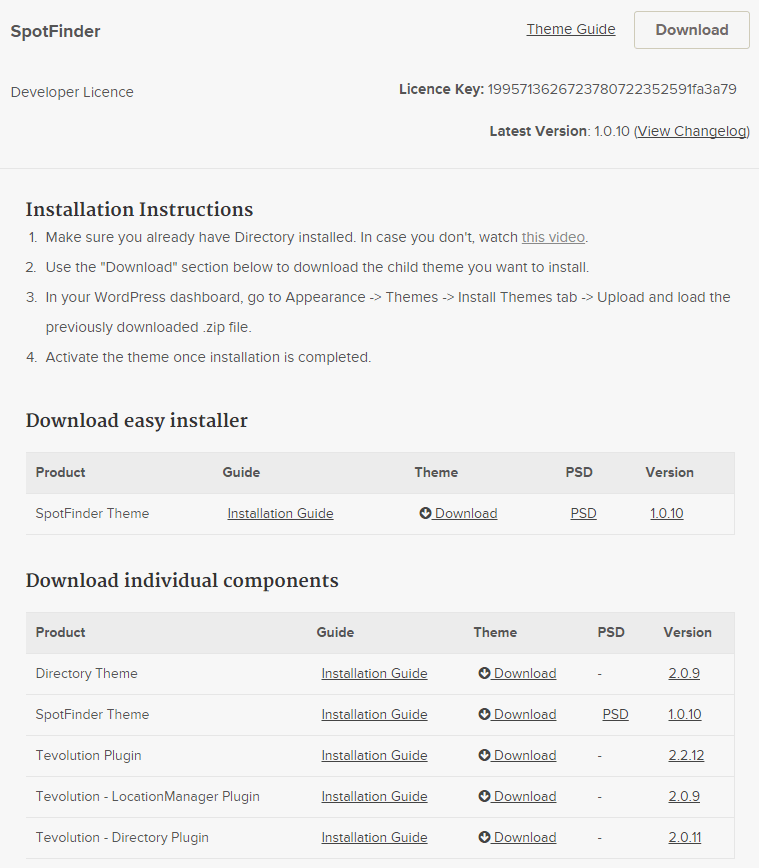Click the download icon for Tevolution Plugin
Screen dimensions: 759x868
(484, 755)
